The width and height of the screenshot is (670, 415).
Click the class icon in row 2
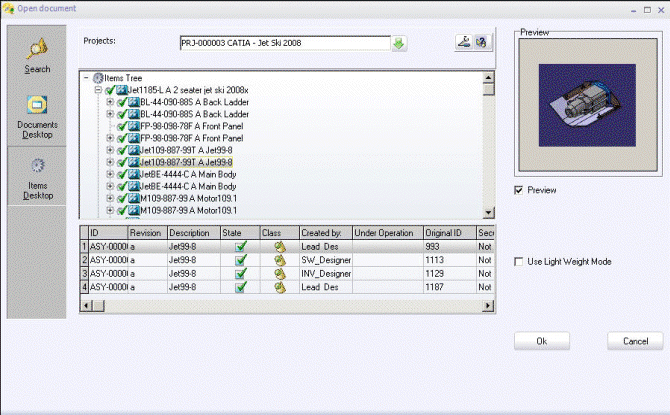[x=280, y=260]
